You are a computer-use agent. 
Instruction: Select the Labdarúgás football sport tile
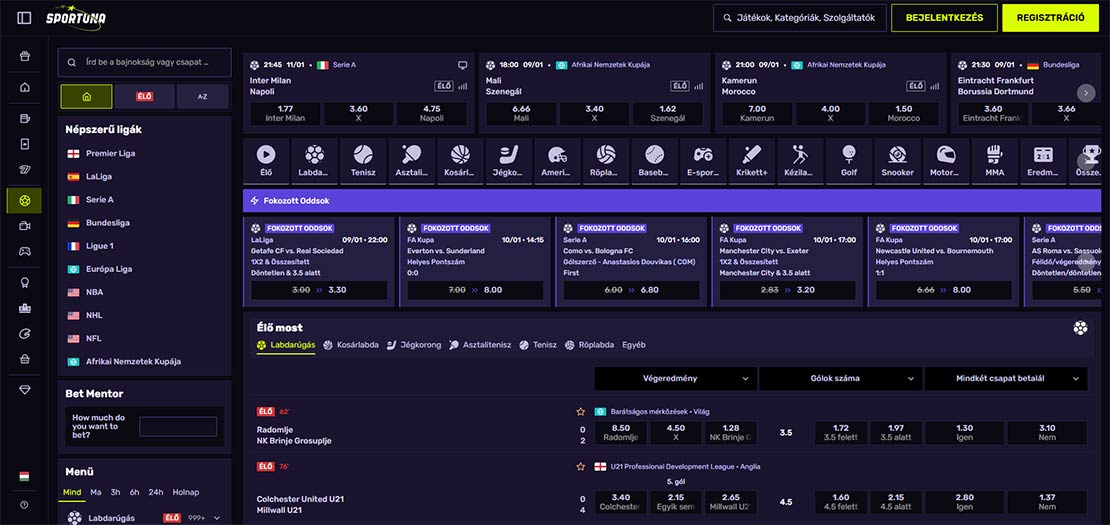(x=314, y=161)
